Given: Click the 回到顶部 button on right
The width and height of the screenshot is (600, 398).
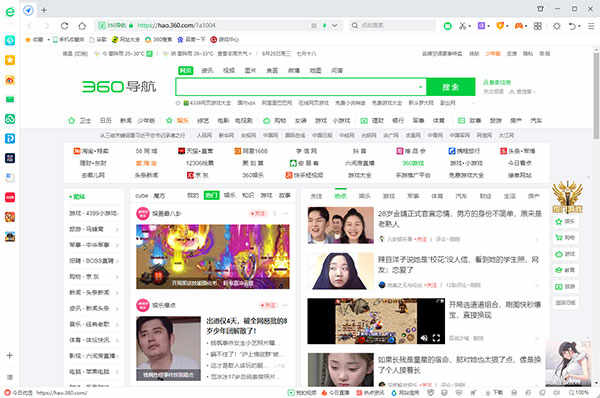Looking at the screenshot, I should point(566,302).
